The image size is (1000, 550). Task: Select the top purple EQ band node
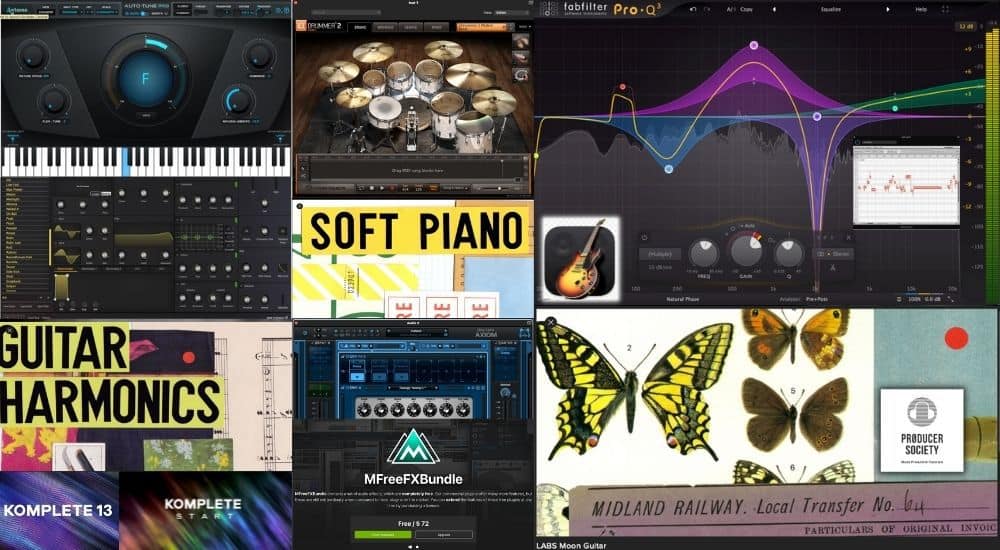tap(754, 45)
